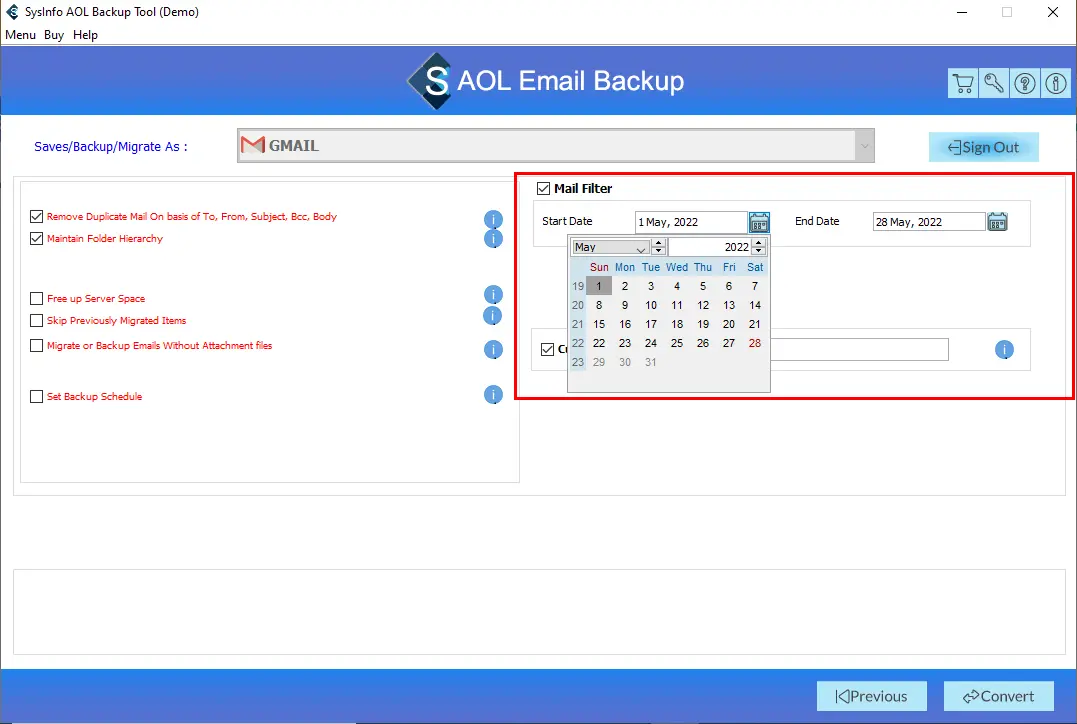This screenshot has width=1077, height=724.
Task: Open the End Date calendar icon
Action: pos(997,222)
